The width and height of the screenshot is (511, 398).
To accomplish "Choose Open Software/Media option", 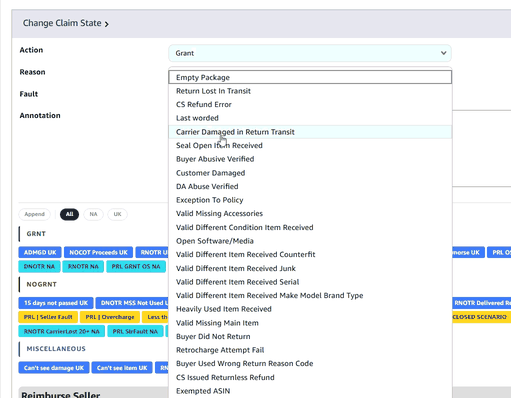I will pyautogui.click(x=310, y=241).
